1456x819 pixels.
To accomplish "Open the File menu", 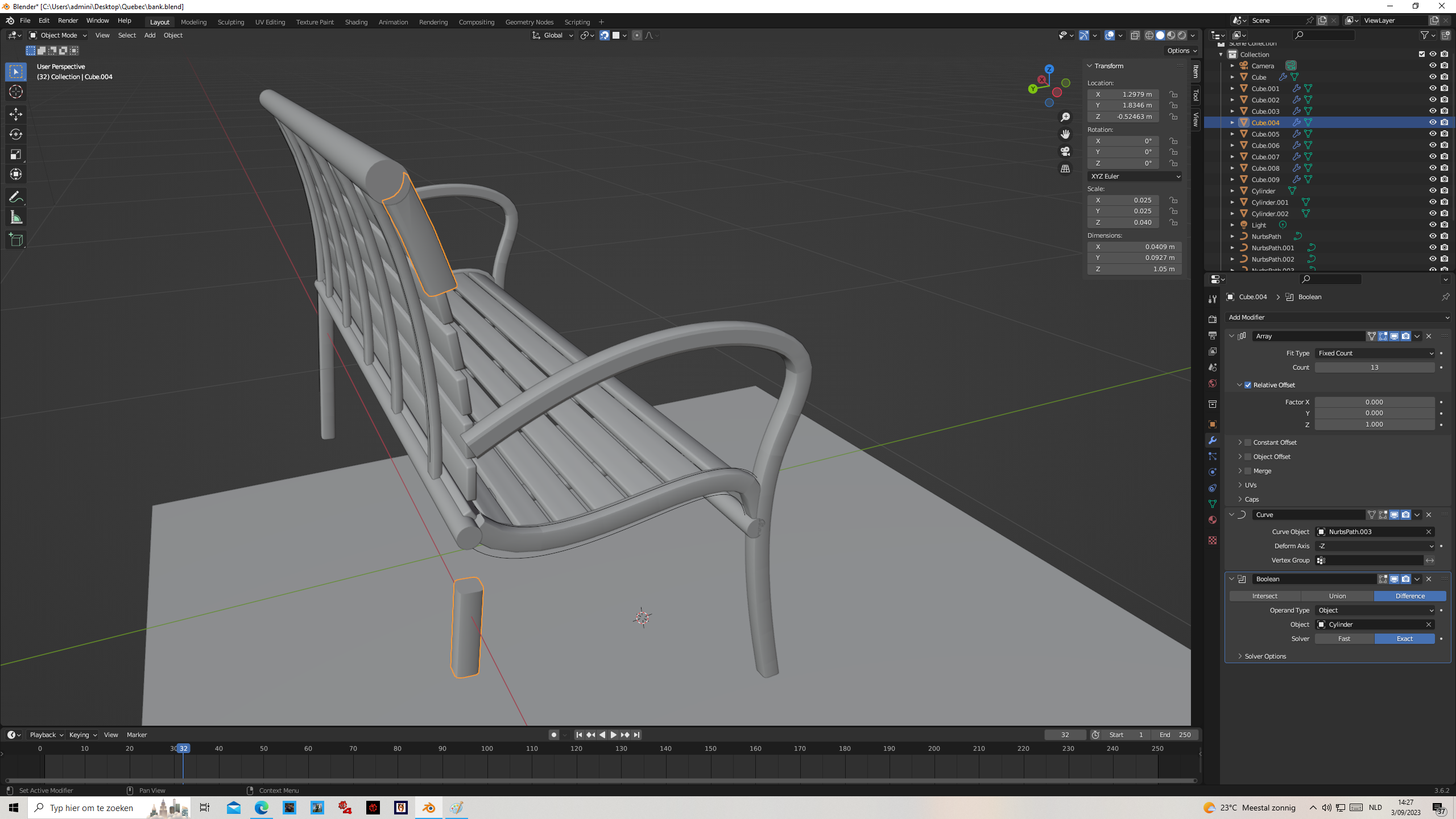I will click(x=25, y=20).
